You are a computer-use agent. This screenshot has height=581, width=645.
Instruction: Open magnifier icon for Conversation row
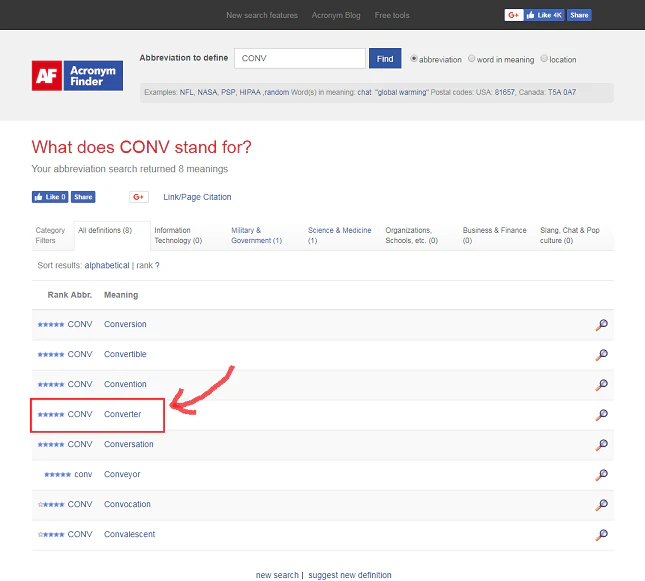coord(601,445)
